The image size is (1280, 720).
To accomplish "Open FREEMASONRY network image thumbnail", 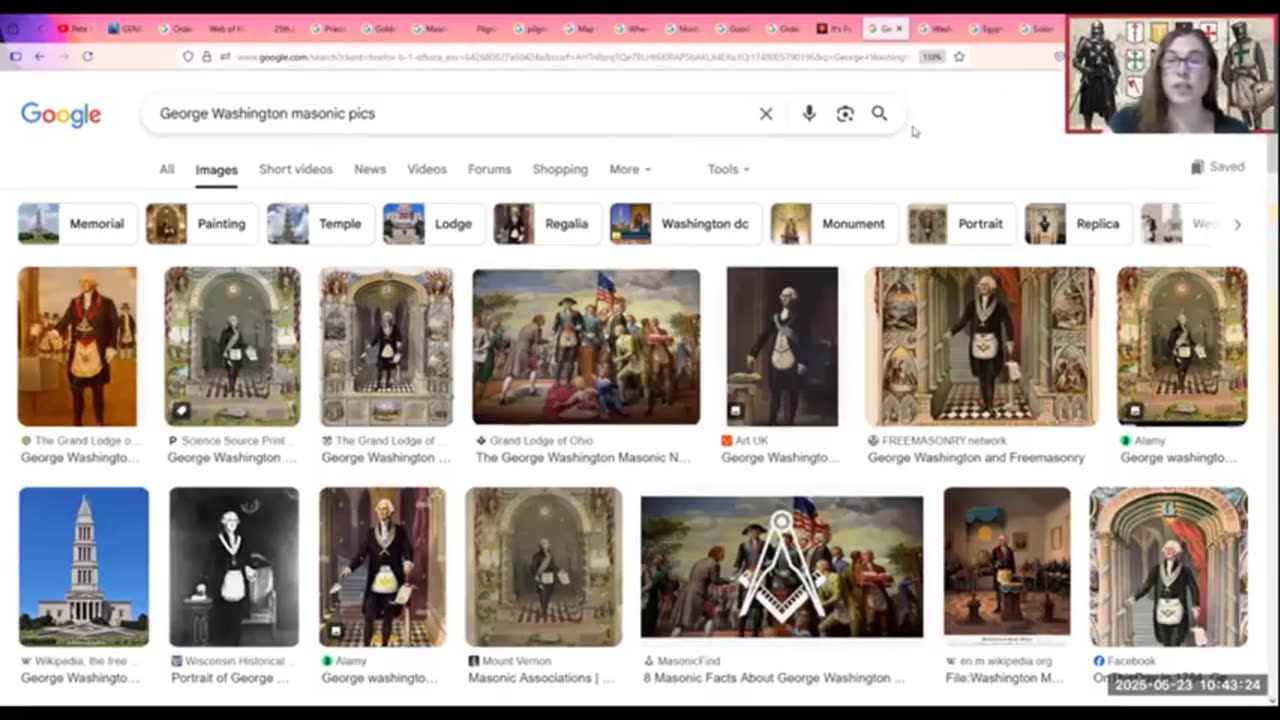I will pos(981,346).
